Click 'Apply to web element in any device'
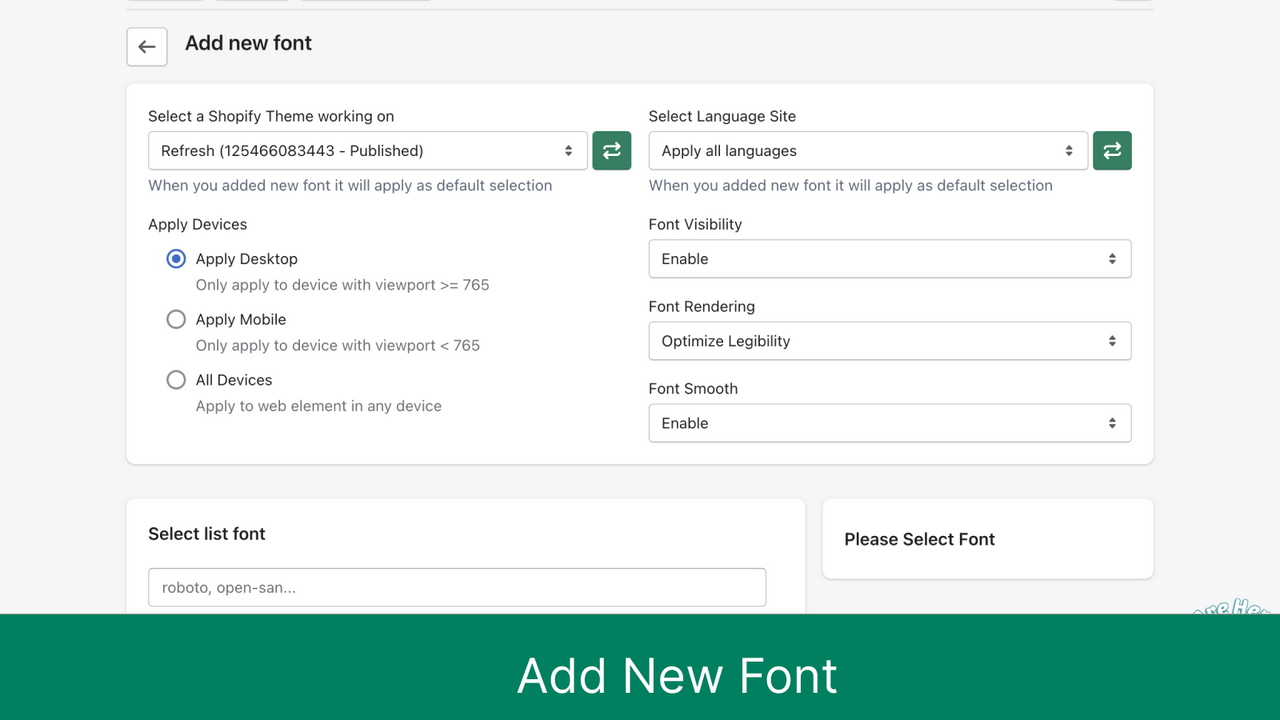The height and width of the screenshot is (720, 1280). [319, 406]
